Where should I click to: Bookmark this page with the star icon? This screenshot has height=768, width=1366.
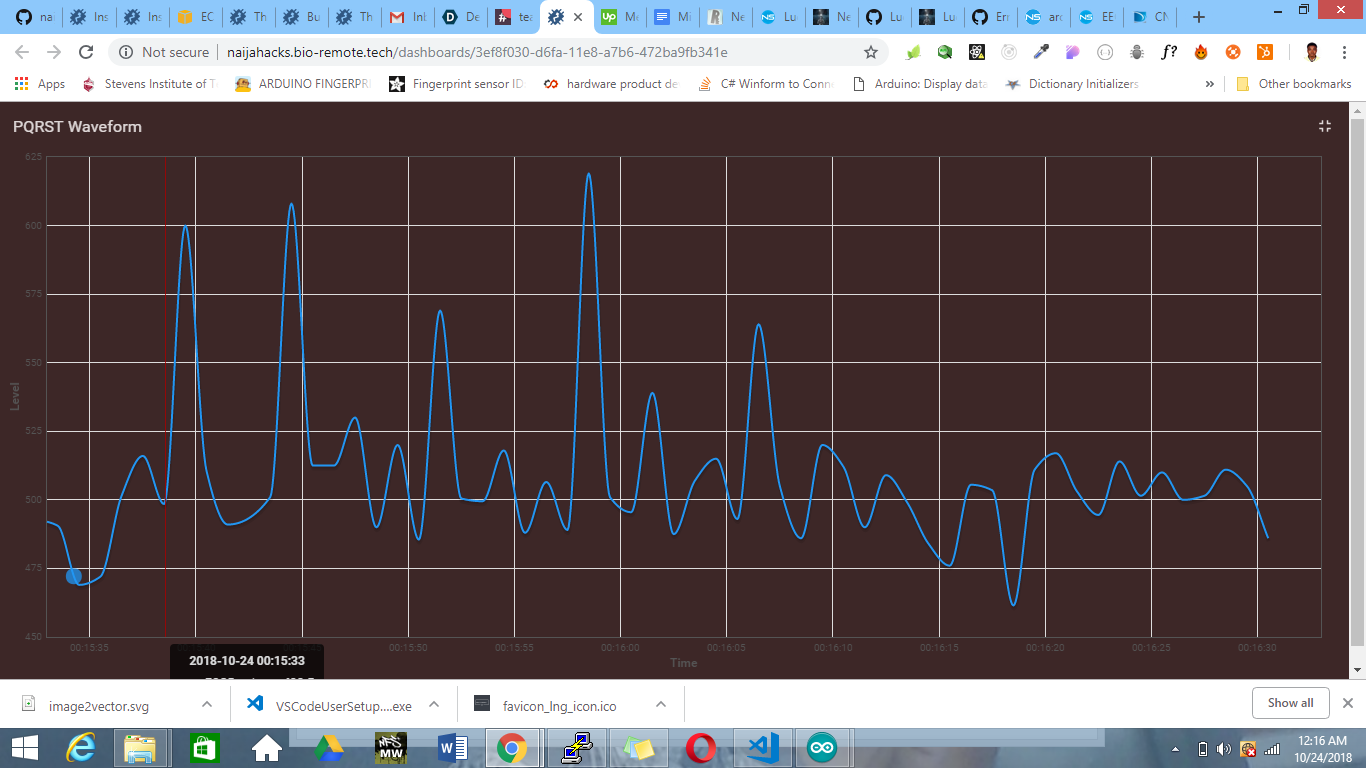point(871,52)
